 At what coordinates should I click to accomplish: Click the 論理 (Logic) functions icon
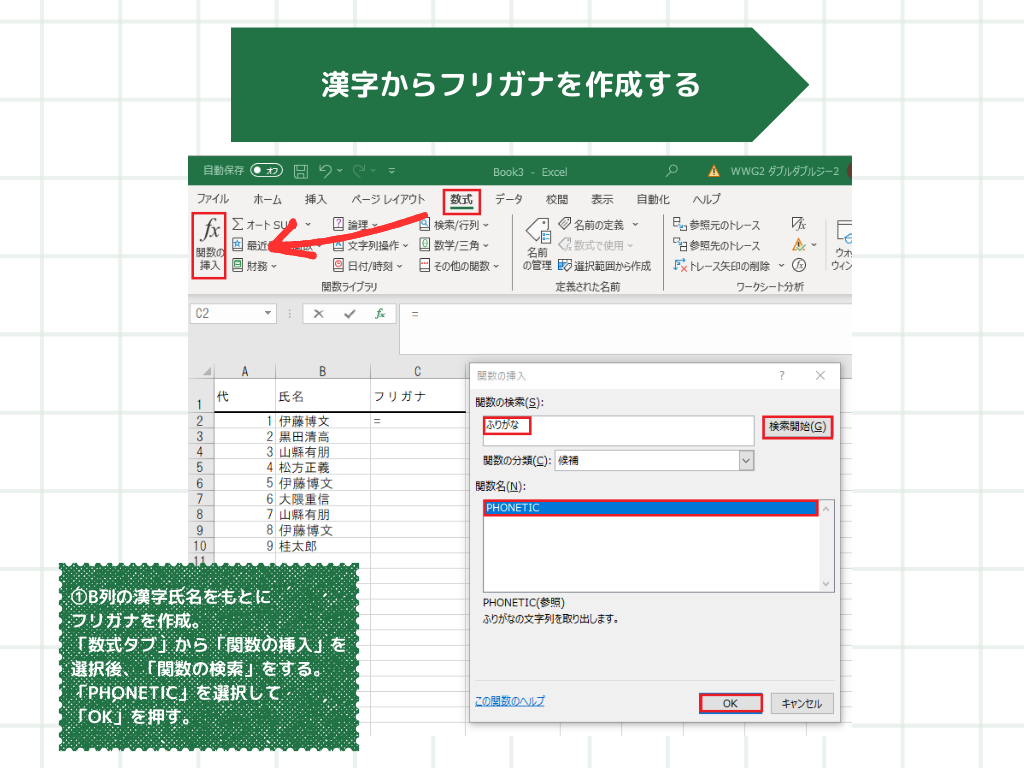pos(352,222)
